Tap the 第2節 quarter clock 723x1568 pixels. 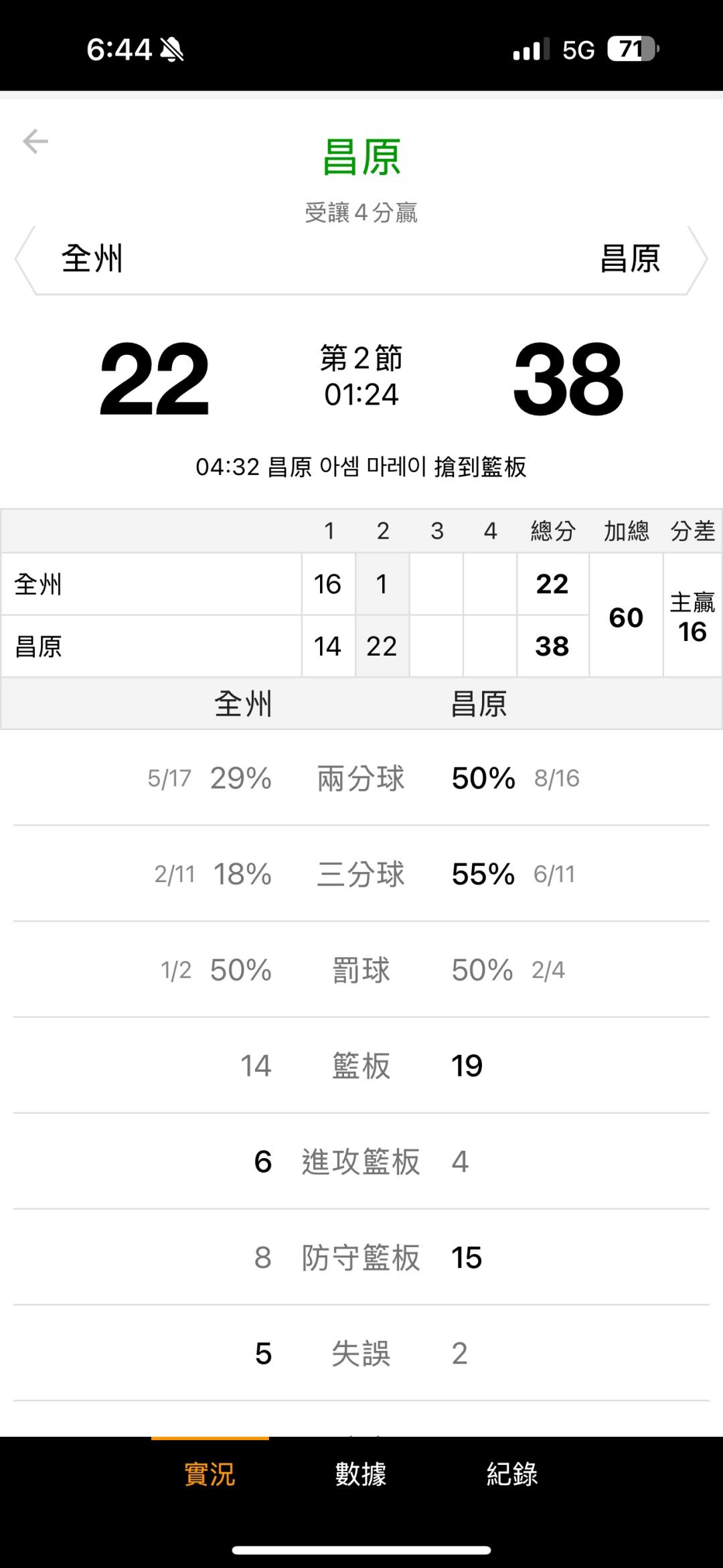(x=361, y=376)
